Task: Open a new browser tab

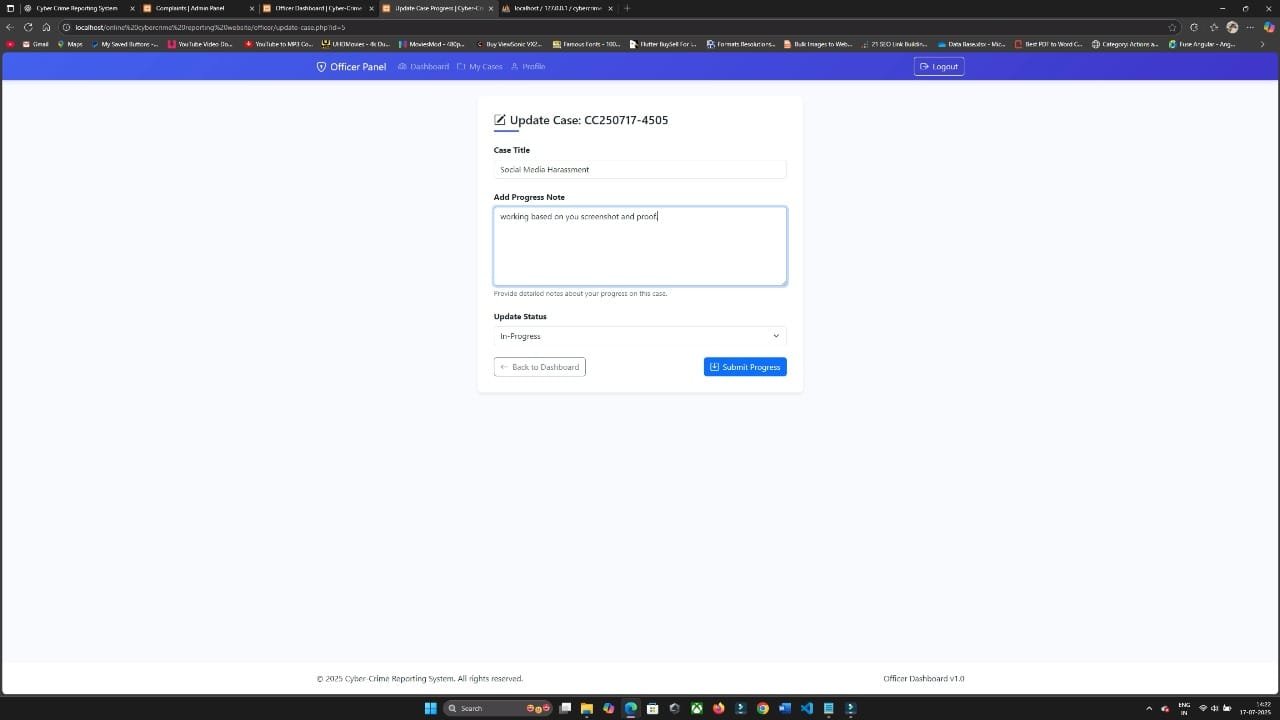Action: click(x=627, y=8)
